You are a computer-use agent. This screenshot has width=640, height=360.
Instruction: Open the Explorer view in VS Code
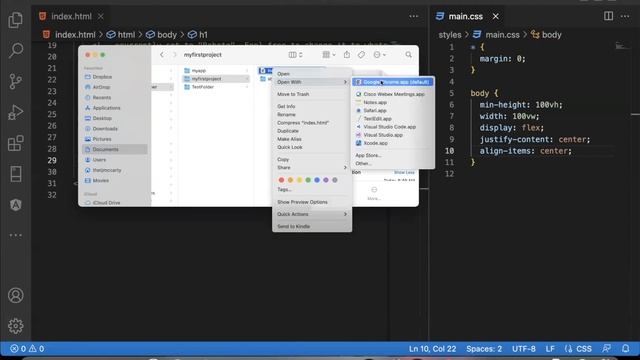coord(16,20)
